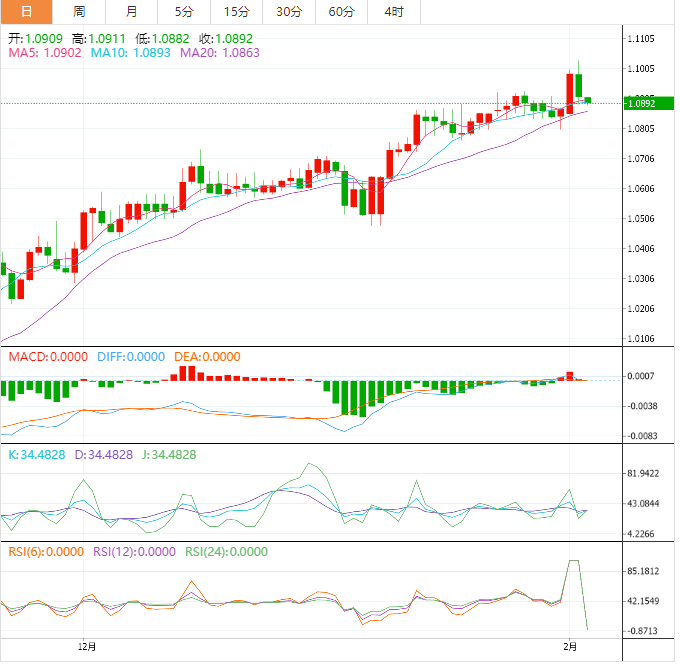Select the 周 weekly timeframe tab
The image size is (680, 666).
(79, 12)
